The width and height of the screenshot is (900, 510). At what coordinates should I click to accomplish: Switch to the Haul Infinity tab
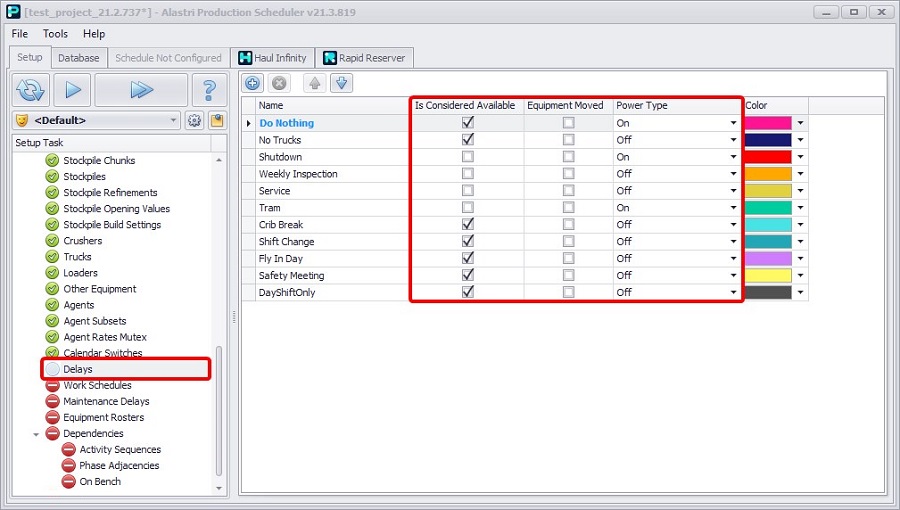click(272, 58)
